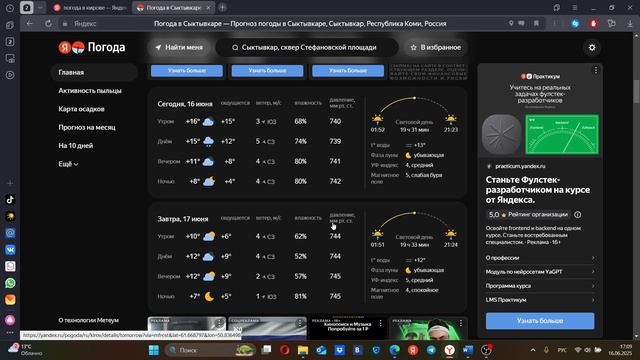Open the На 10 дней forecast
The width and height of the screenshot is (640, 360).
click(76, 146)
